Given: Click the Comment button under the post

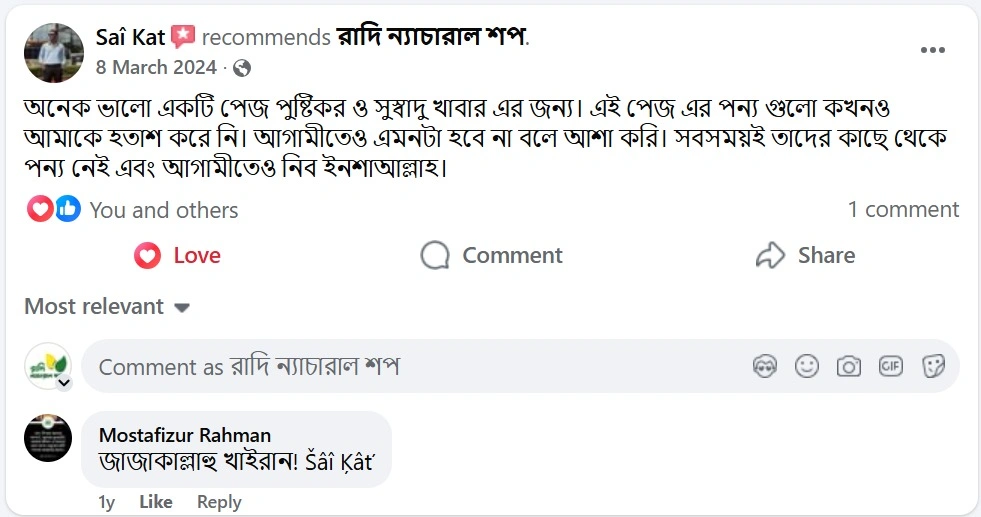Looking at the screenshot, I should pyautogui.click(x=491, y=256).
